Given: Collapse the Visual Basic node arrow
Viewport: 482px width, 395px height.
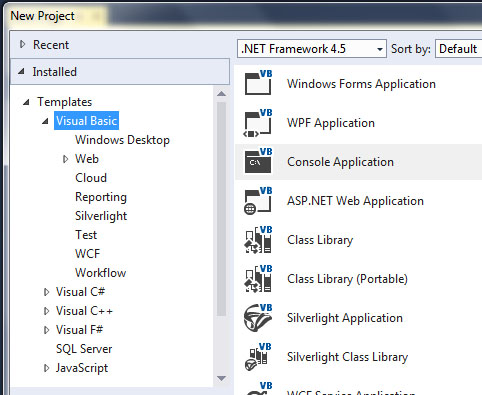Looking at the screenshot, I should [45, 121].
